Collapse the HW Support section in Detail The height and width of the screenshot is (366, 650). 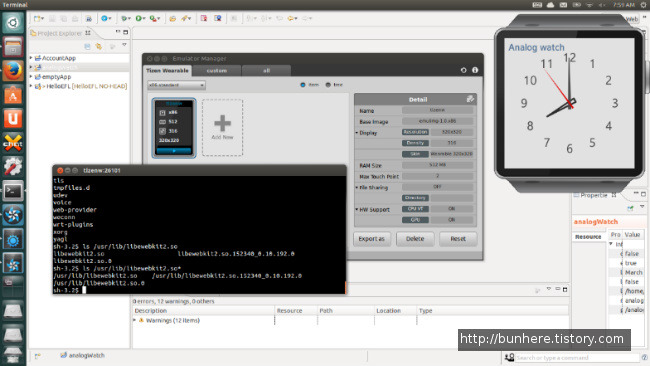coord(357,209)
